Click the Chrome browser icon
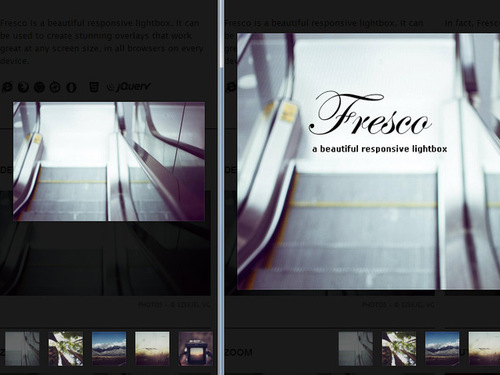 tap(39, 87)
